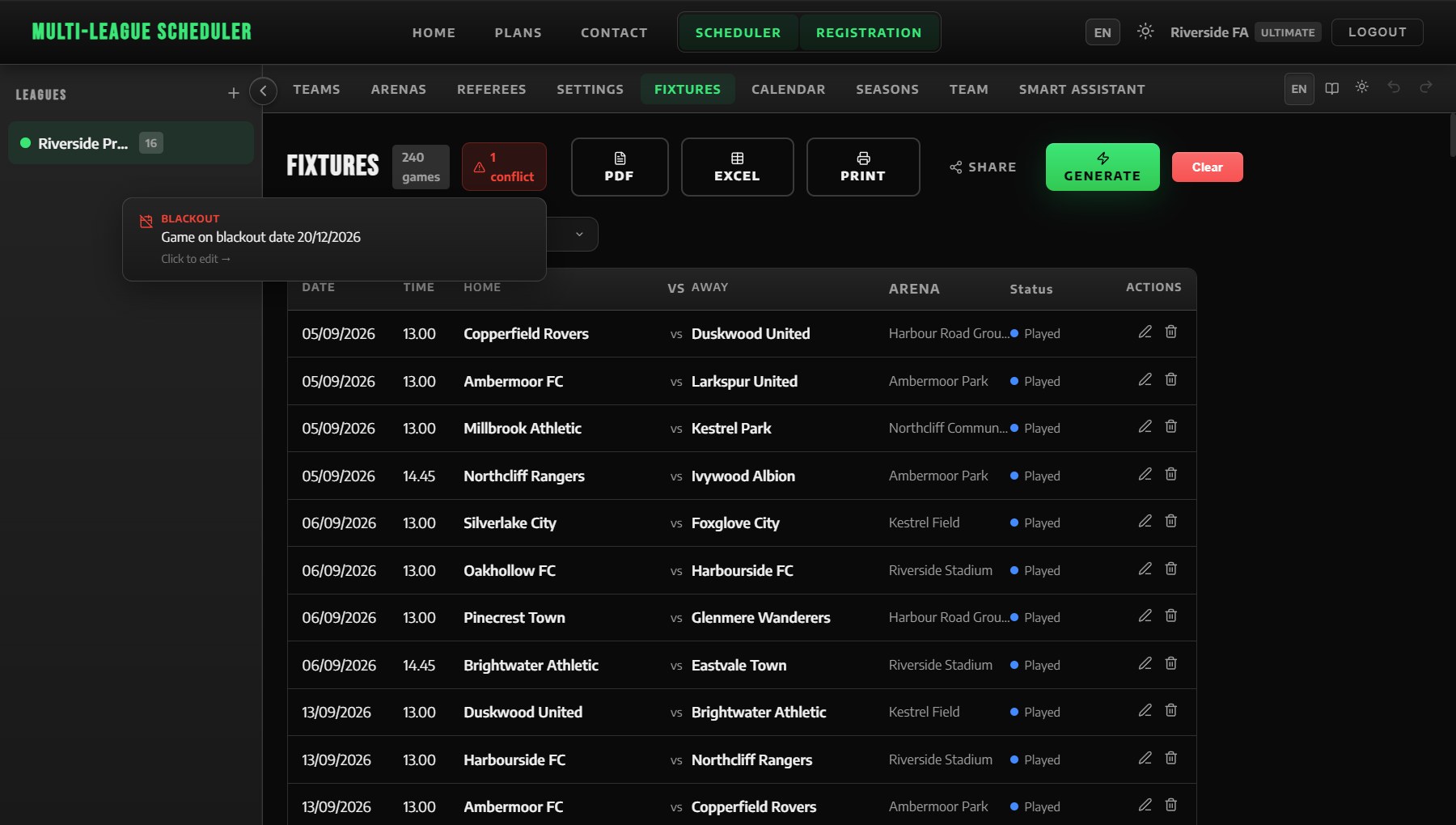Edit the Oakhollow FC vs Harbourside FC fixture
The width and height of the screenshot is (1456, 825).
pyautogui.click(x=1145, y=569)
